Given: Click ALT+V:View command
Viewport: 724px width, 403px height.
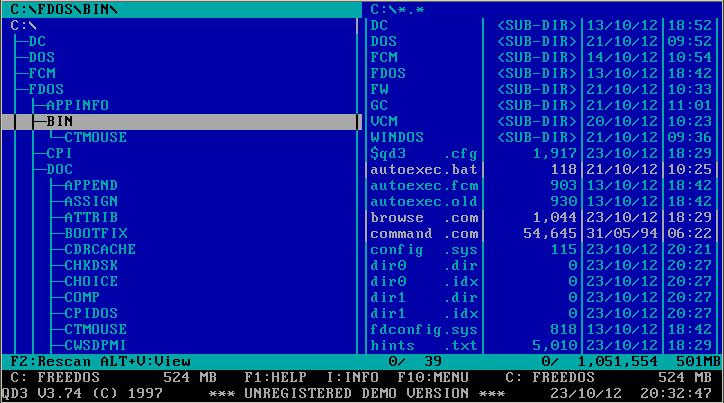Looking at the screenshot, I should 145,361.
